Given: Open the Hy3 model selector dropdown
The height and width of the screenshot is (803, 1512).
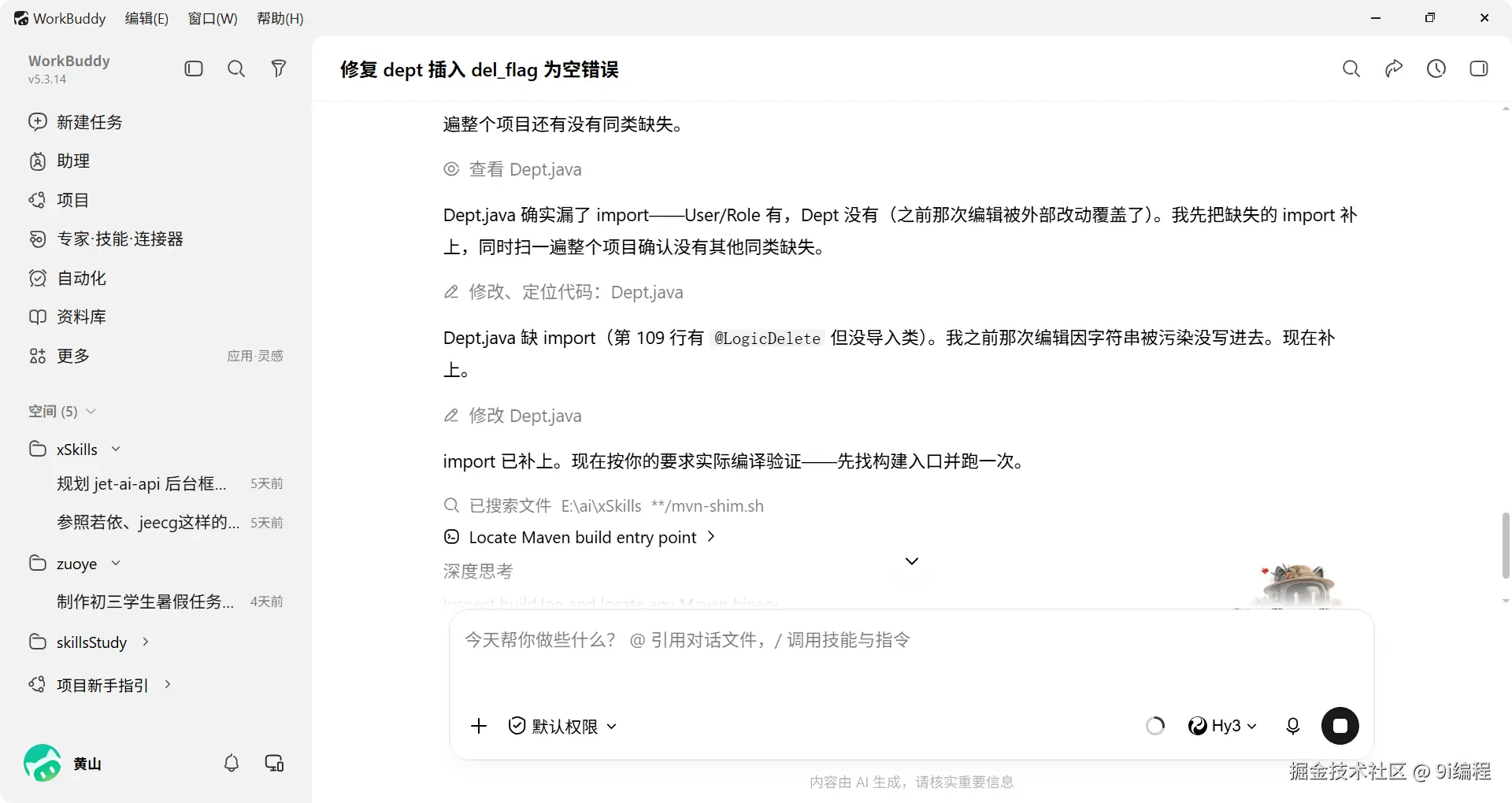Looking at the screenshot, I should pos(1222,726).
